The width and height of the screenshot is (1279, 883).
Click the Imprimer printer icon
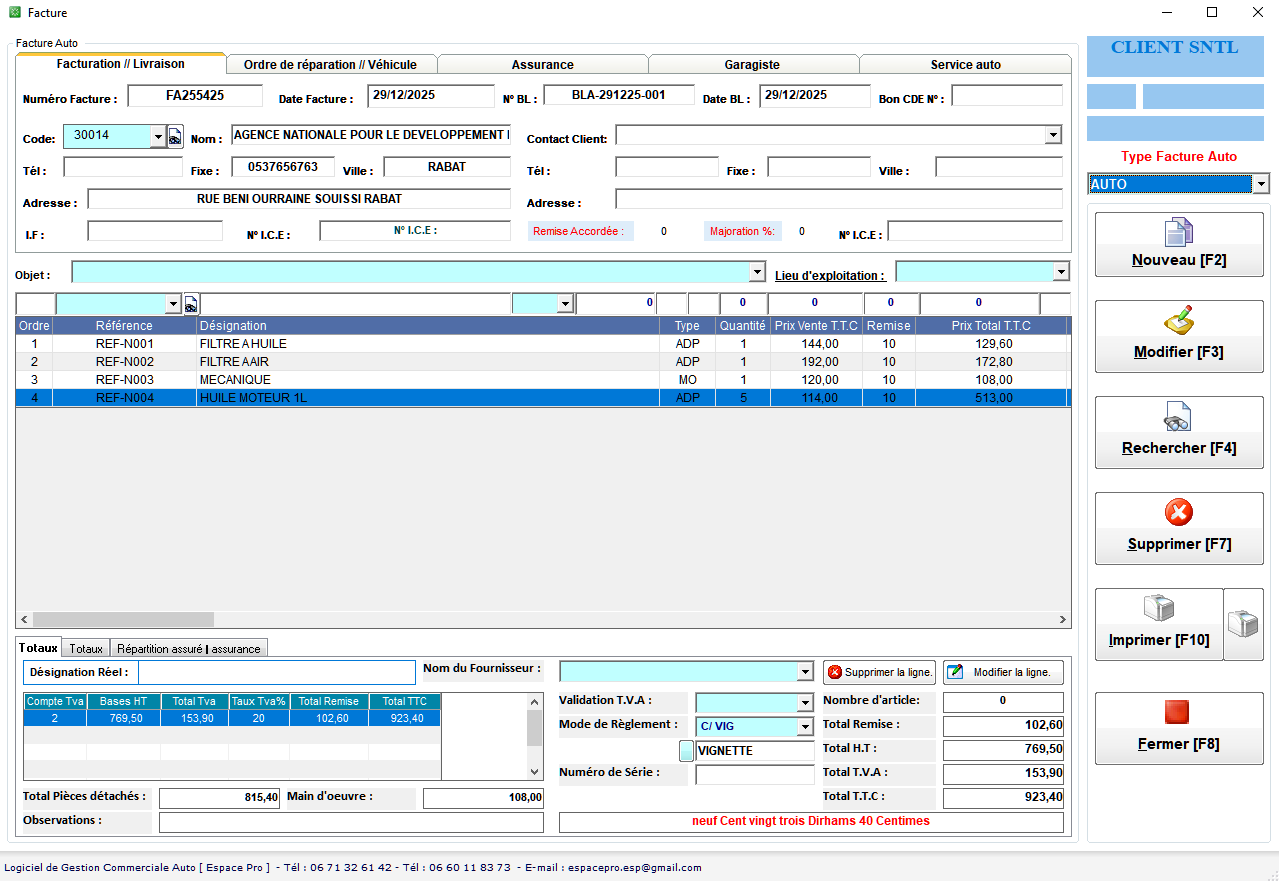[1158, 608]
